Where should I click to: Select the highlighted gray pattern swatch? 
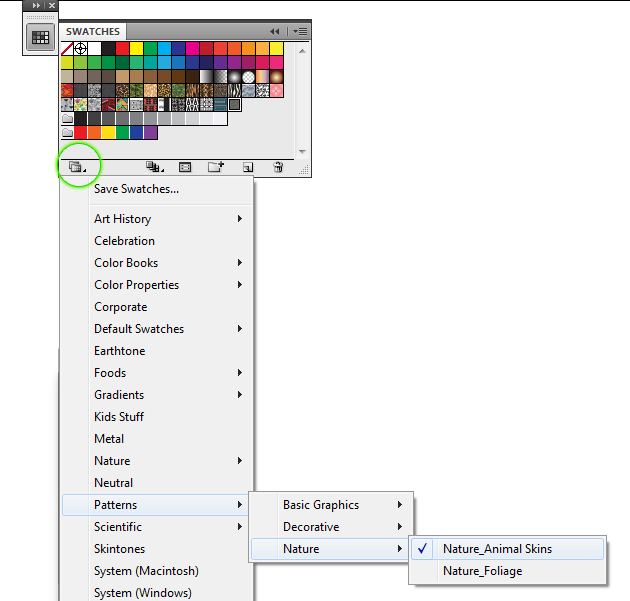pos(235,105)
